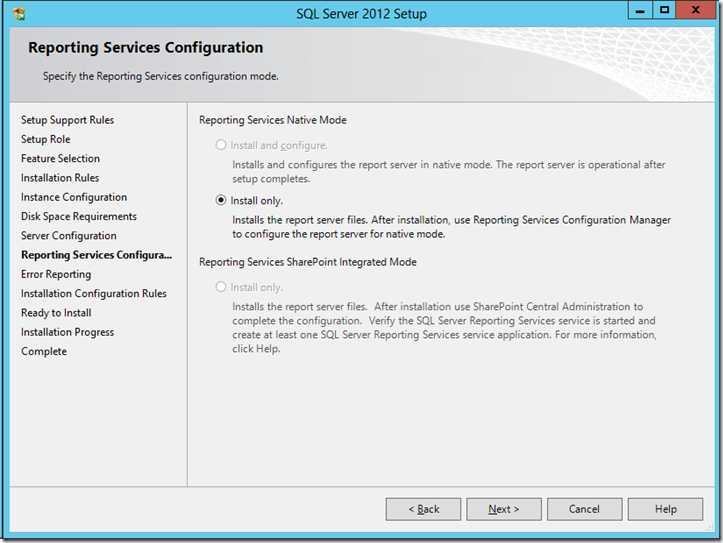Screen dimensions: 723x543
Task: Click description starting "Installs and configures the report server"
Action: coord(449,171)
